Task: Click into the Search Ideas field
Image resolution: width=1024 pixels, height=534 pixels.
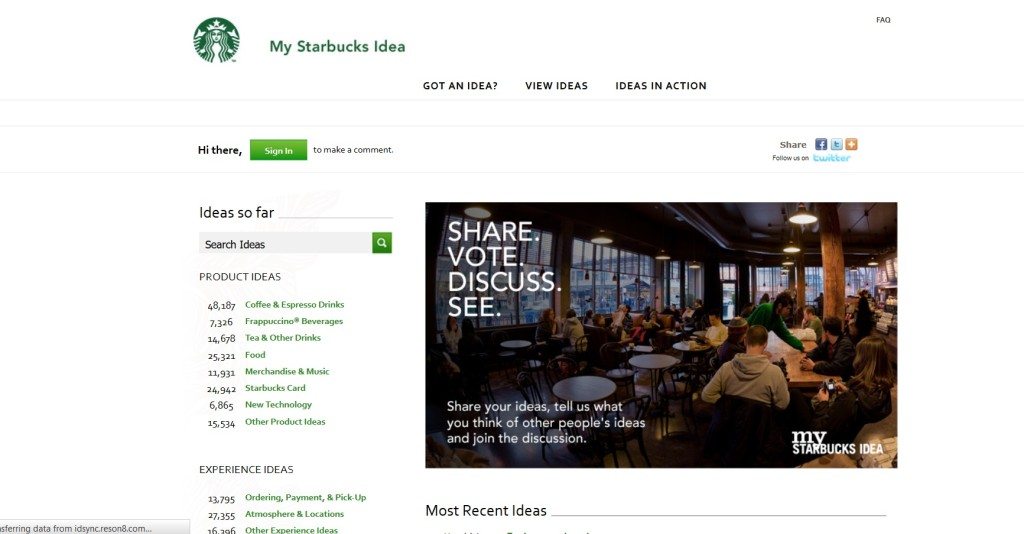Action: click(285, 243)
